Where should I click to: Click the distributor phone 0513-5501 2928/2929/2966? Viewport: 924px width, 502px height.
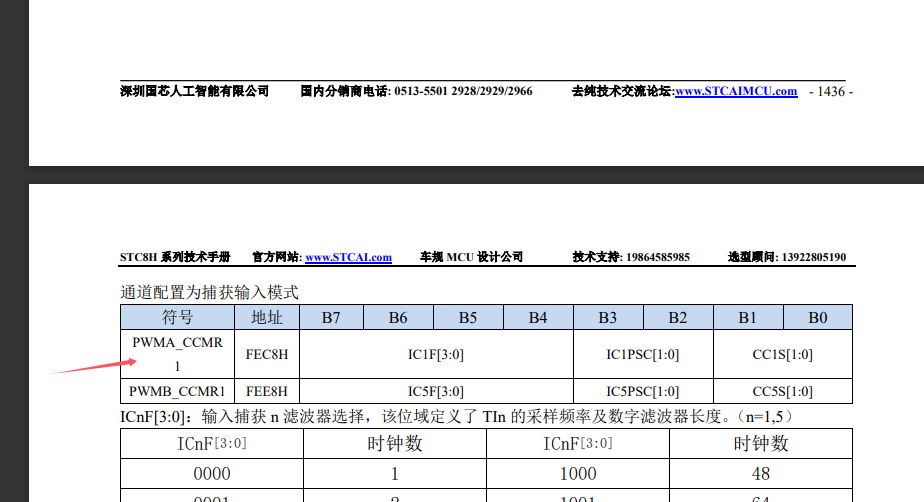(463, 91)
